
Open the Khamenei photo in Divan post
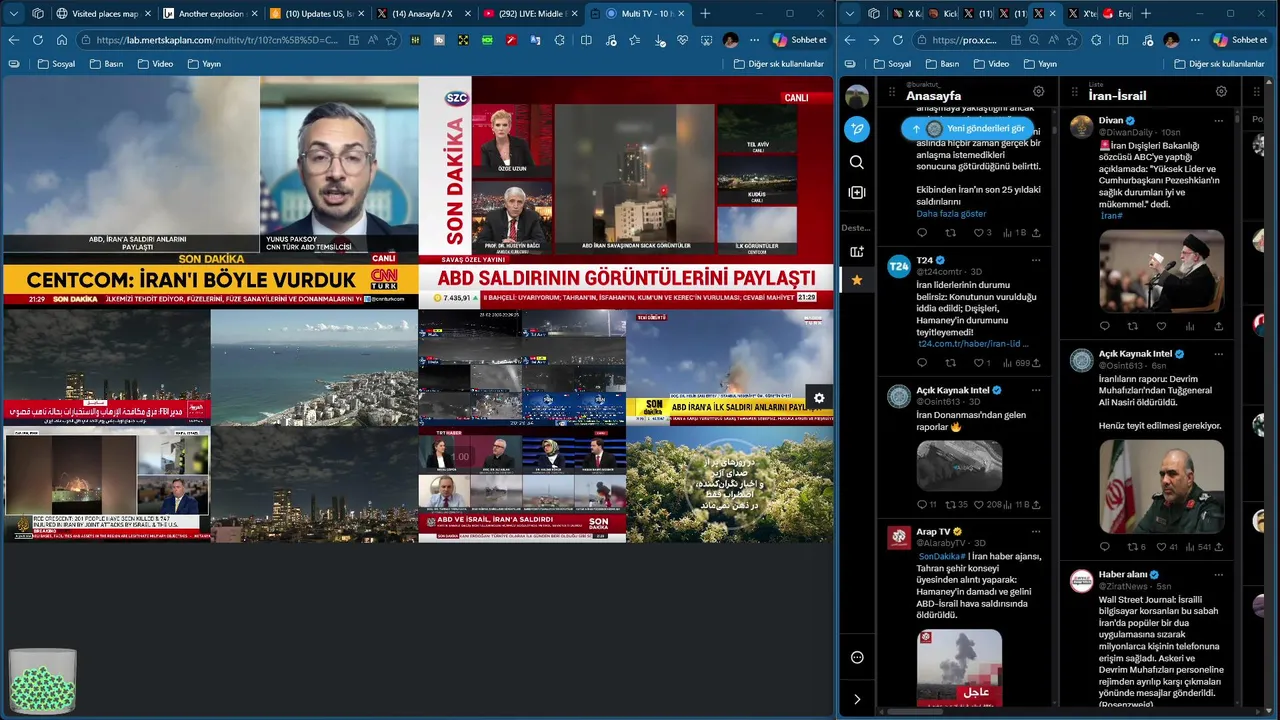click(1161, 271)
